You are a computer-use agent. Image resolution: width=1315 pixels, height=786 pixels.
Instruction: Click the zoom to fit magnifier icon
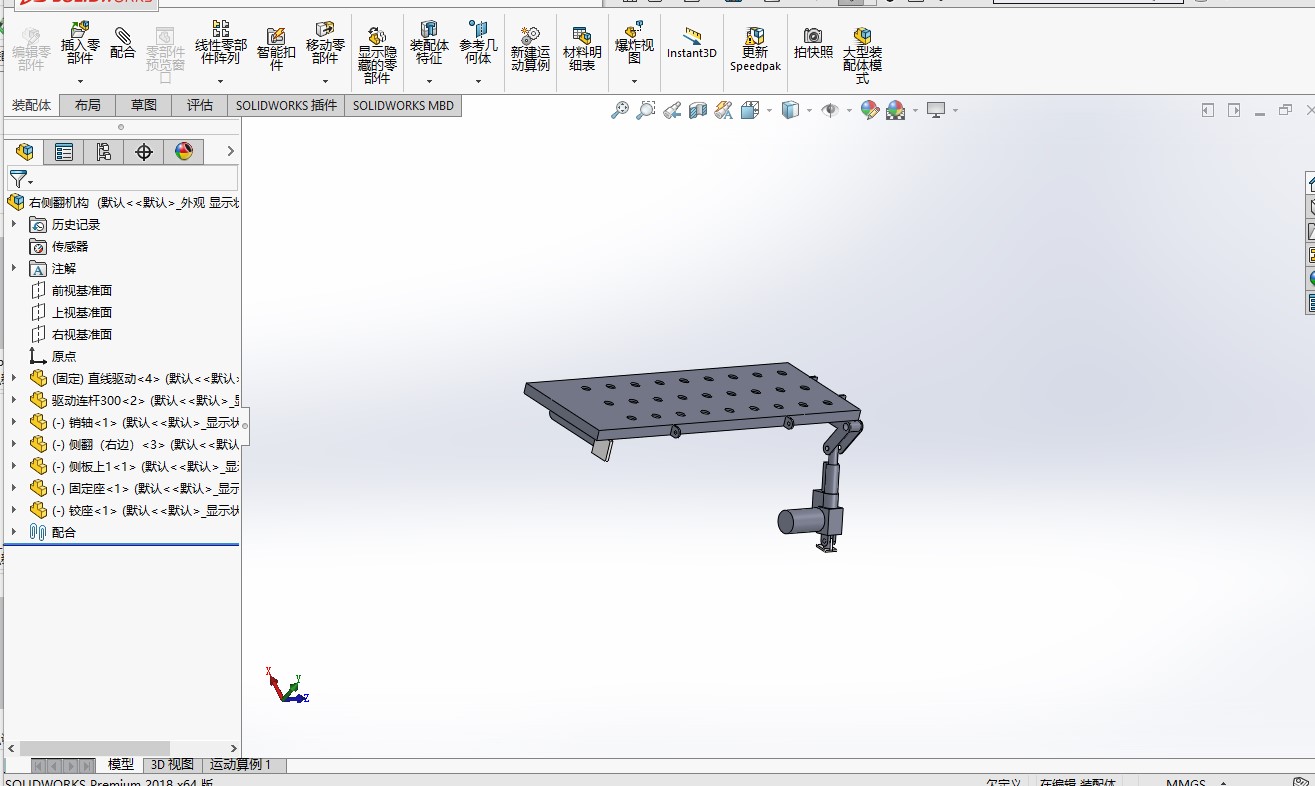tap(620, 110)
